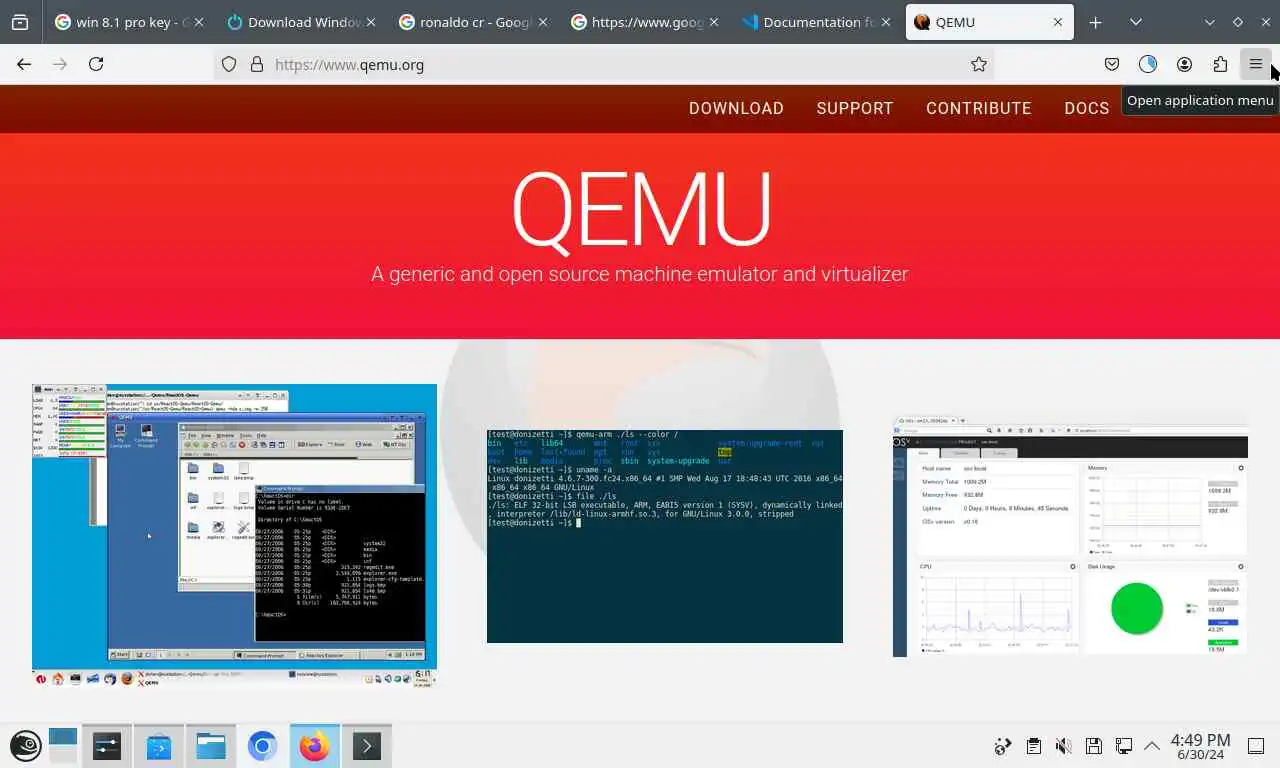Screen dimensions: 1280x768
Task: Open the removable disk tray icon
Action: [x=1094, y=746]
